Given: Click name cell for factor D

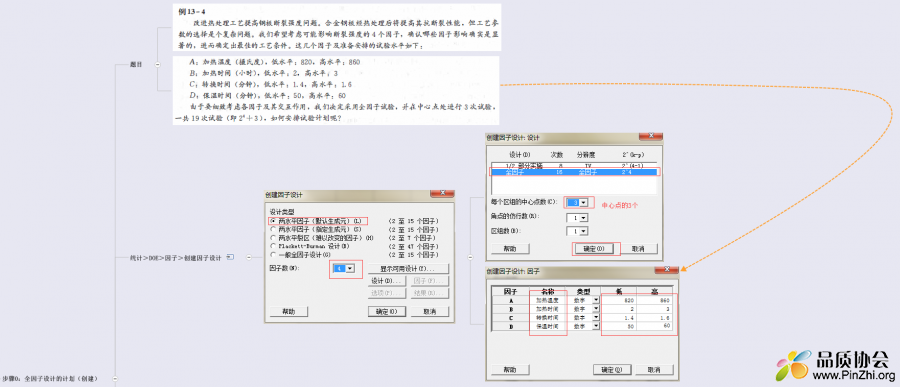Looking at the screenshot, I should tap(548, 326).
